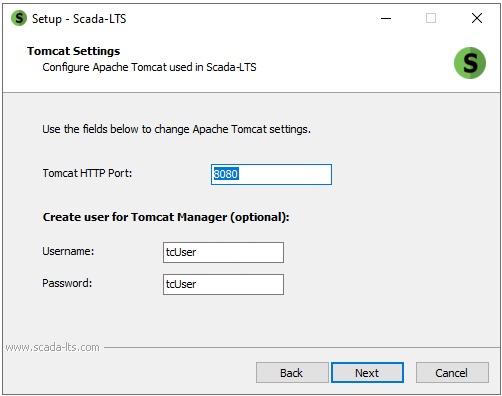Image resolution: width=502 pixels, height=396 pixels.
Task: Continue installation with Next button
Action: [367, 373]
